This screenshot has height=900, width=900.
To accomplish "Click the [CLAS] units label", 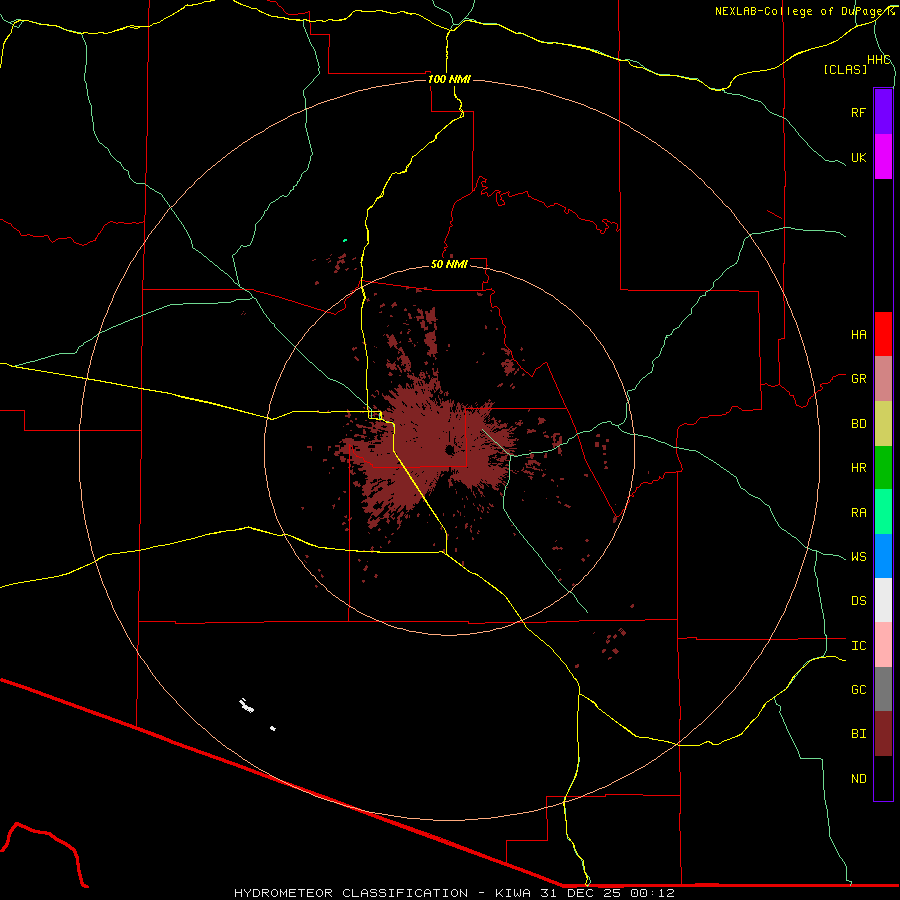I will [845, 69].
